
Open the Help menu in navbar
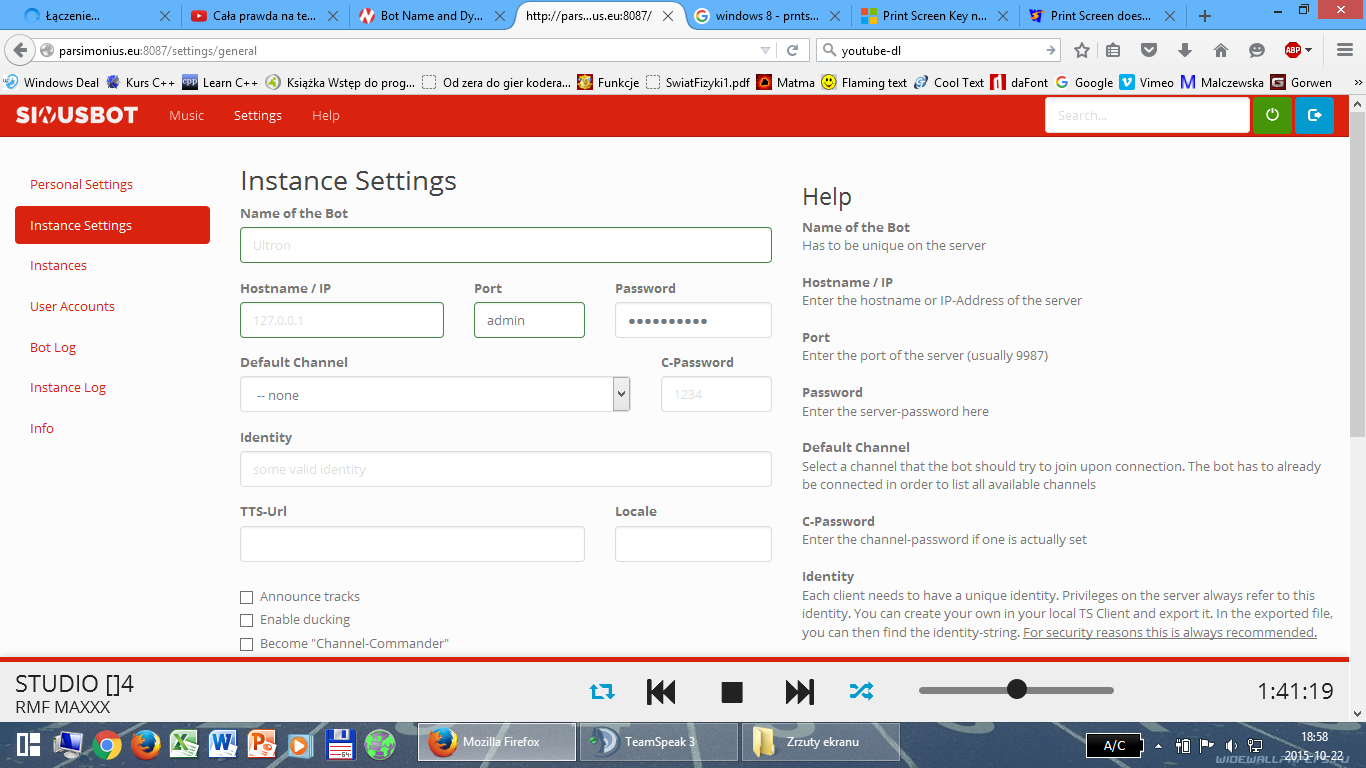pos(326,115)
